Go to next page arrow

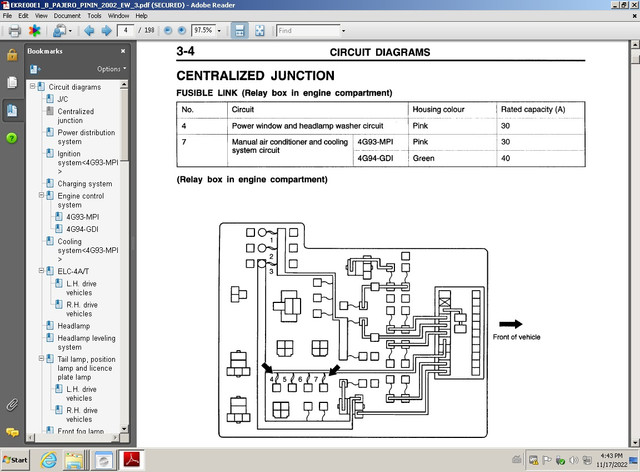click(107, 31)
